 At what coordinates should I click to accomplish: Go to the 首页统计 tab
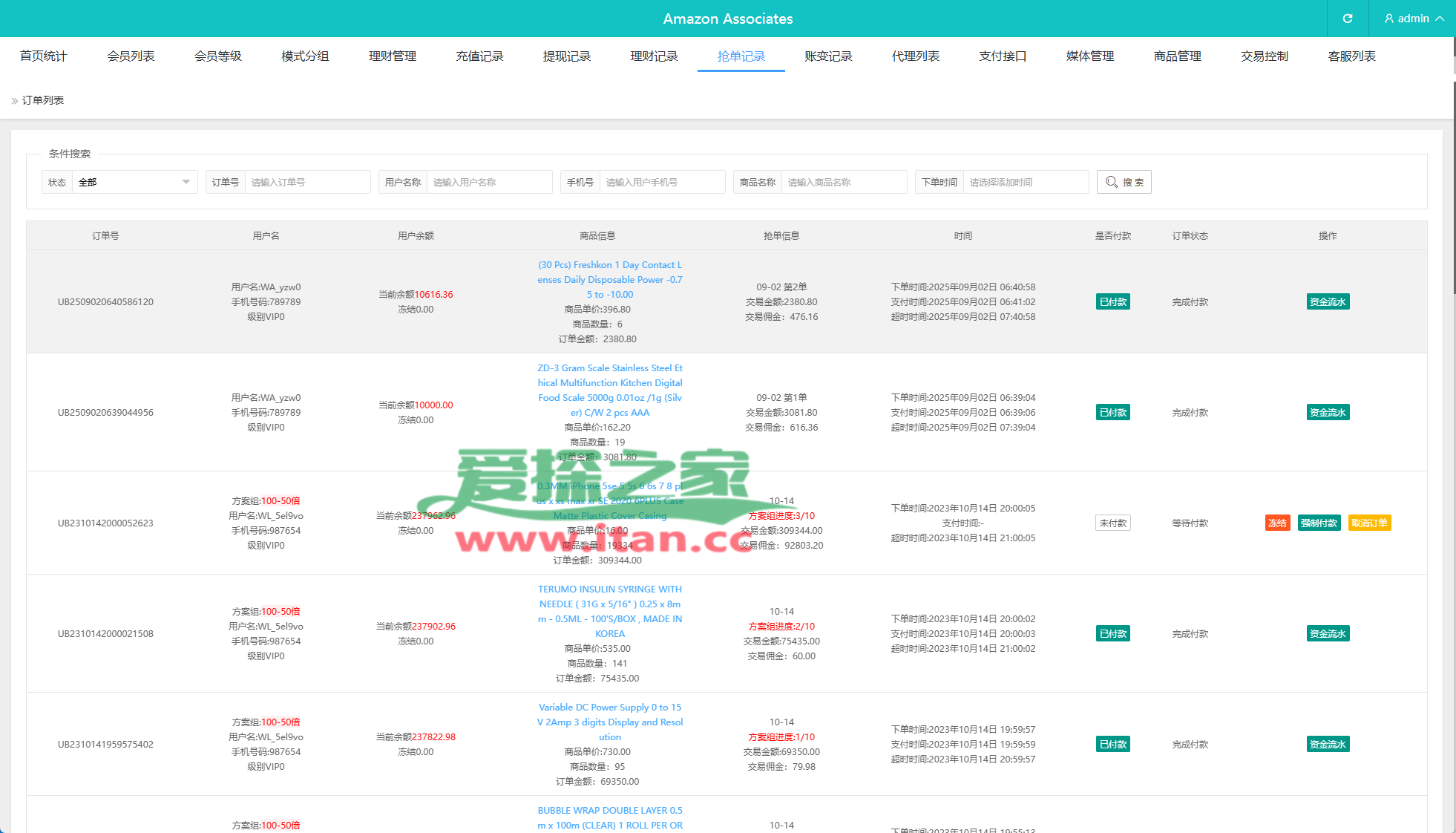click(43, 56)
